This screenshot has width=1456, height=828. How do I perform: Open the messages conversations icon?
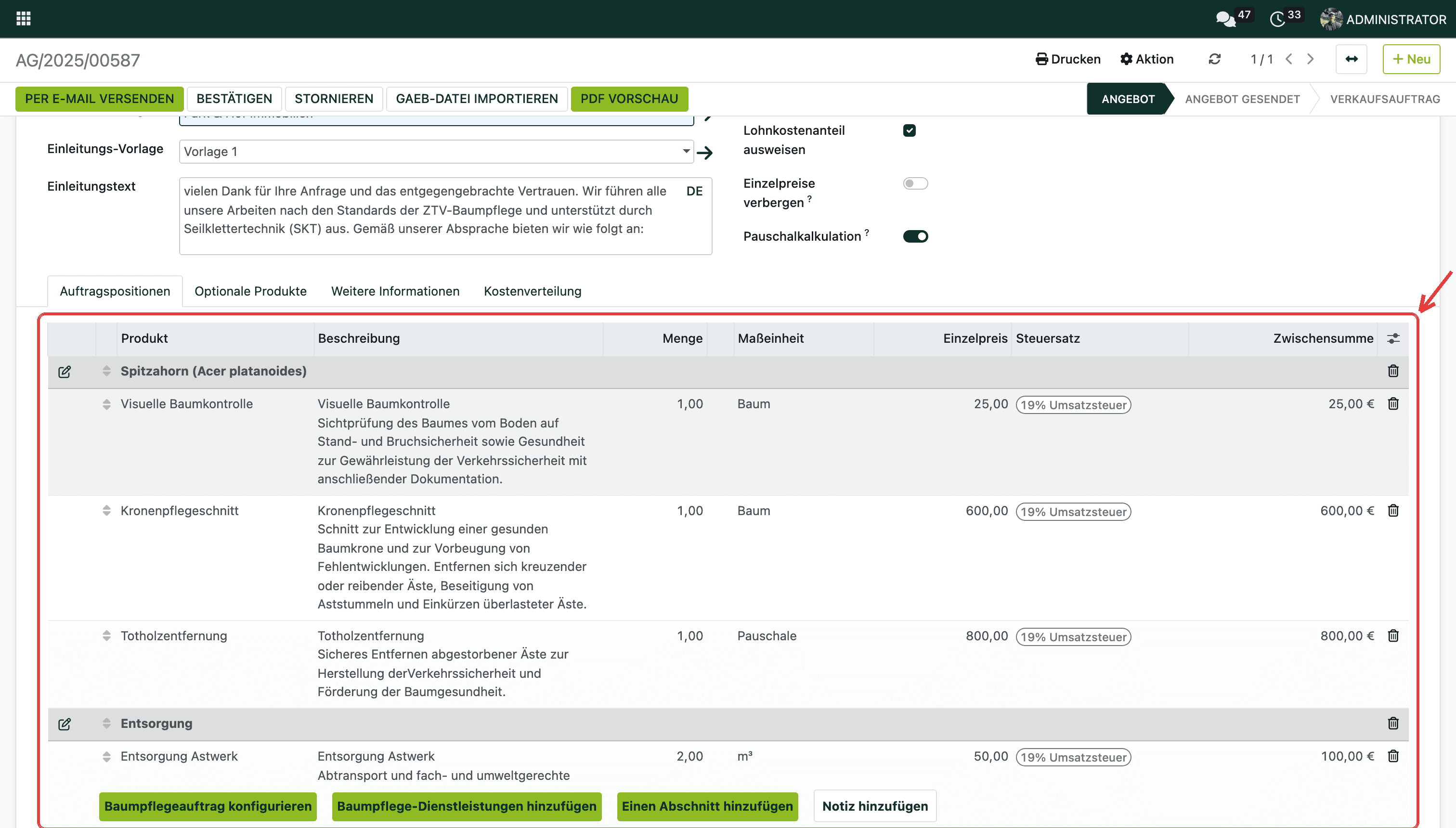click(1226, 19)
